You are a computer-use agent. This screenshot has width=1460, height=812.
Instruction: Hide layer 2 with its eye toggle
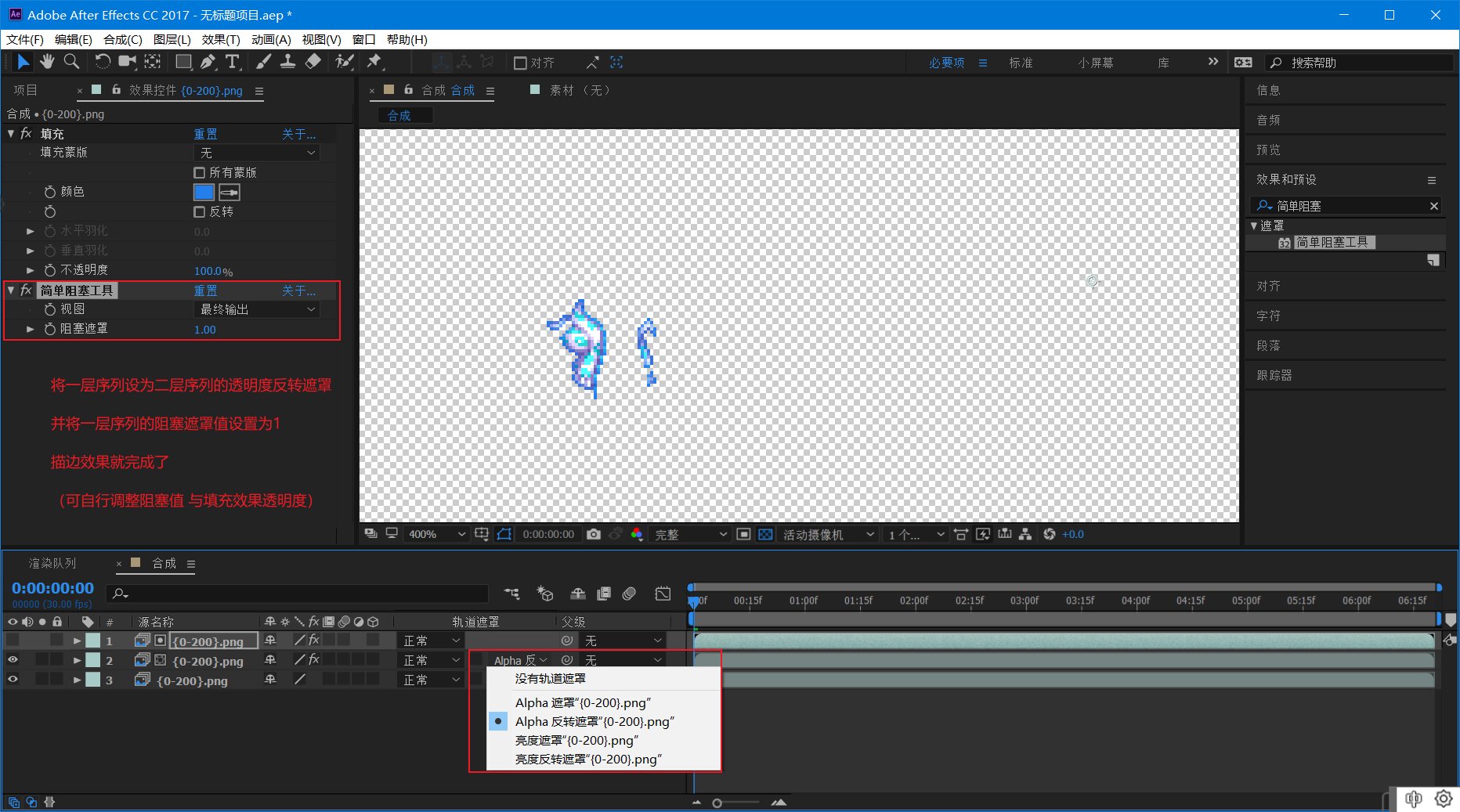tap(13, 660)
